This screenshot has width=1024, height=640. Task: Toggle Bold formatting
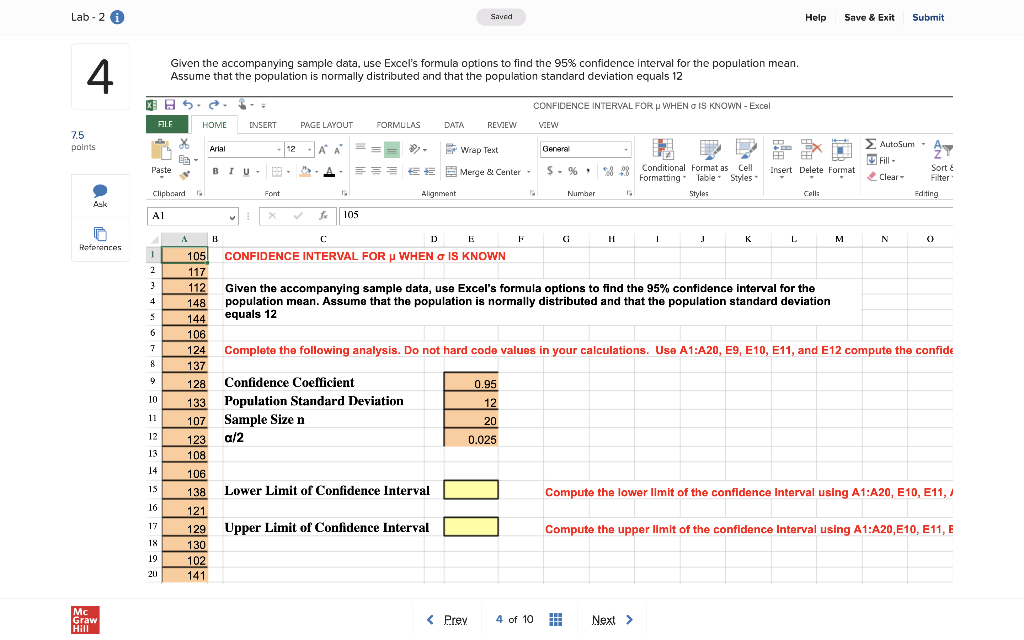tap(216, 171)
